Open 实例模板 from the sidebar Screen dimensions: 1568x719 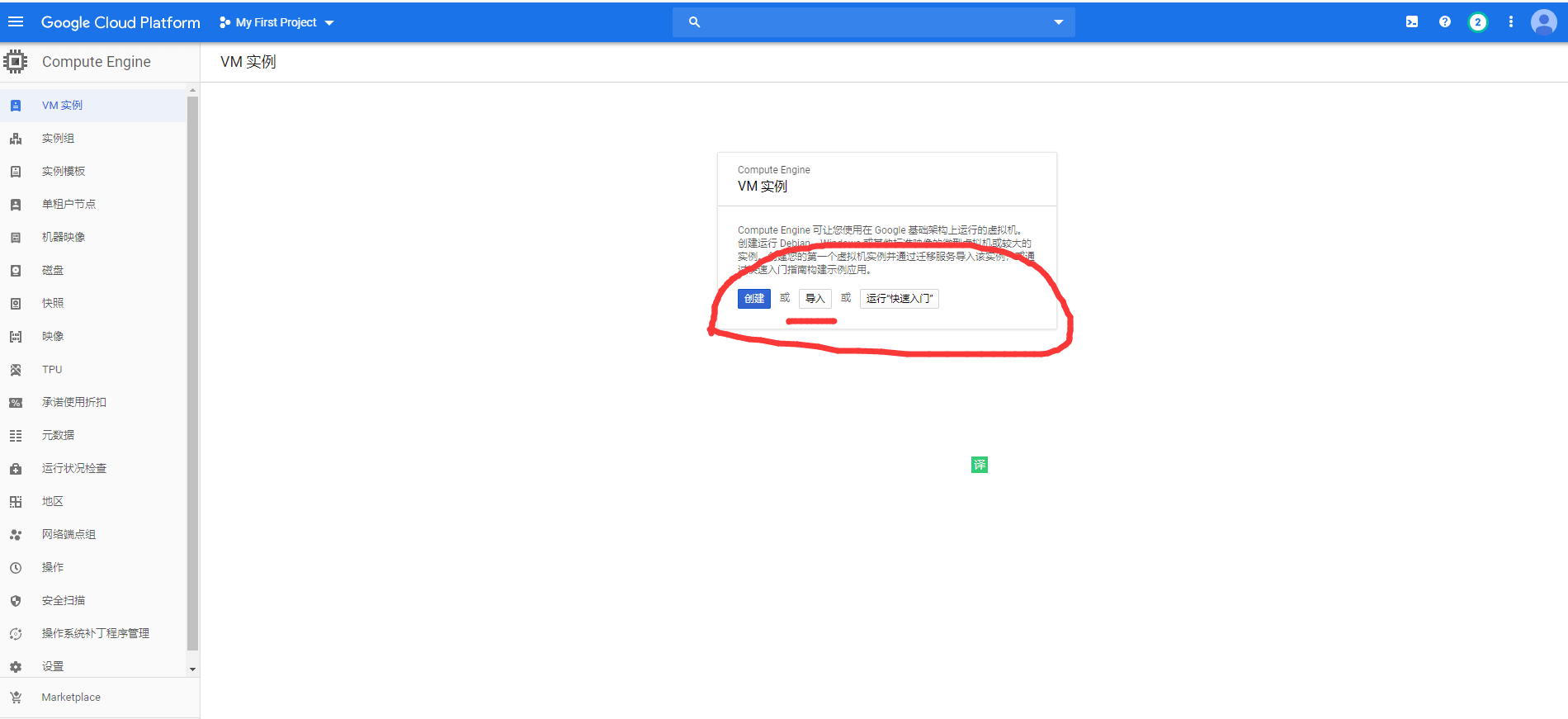pyautogui.click(x=64, y=172)
